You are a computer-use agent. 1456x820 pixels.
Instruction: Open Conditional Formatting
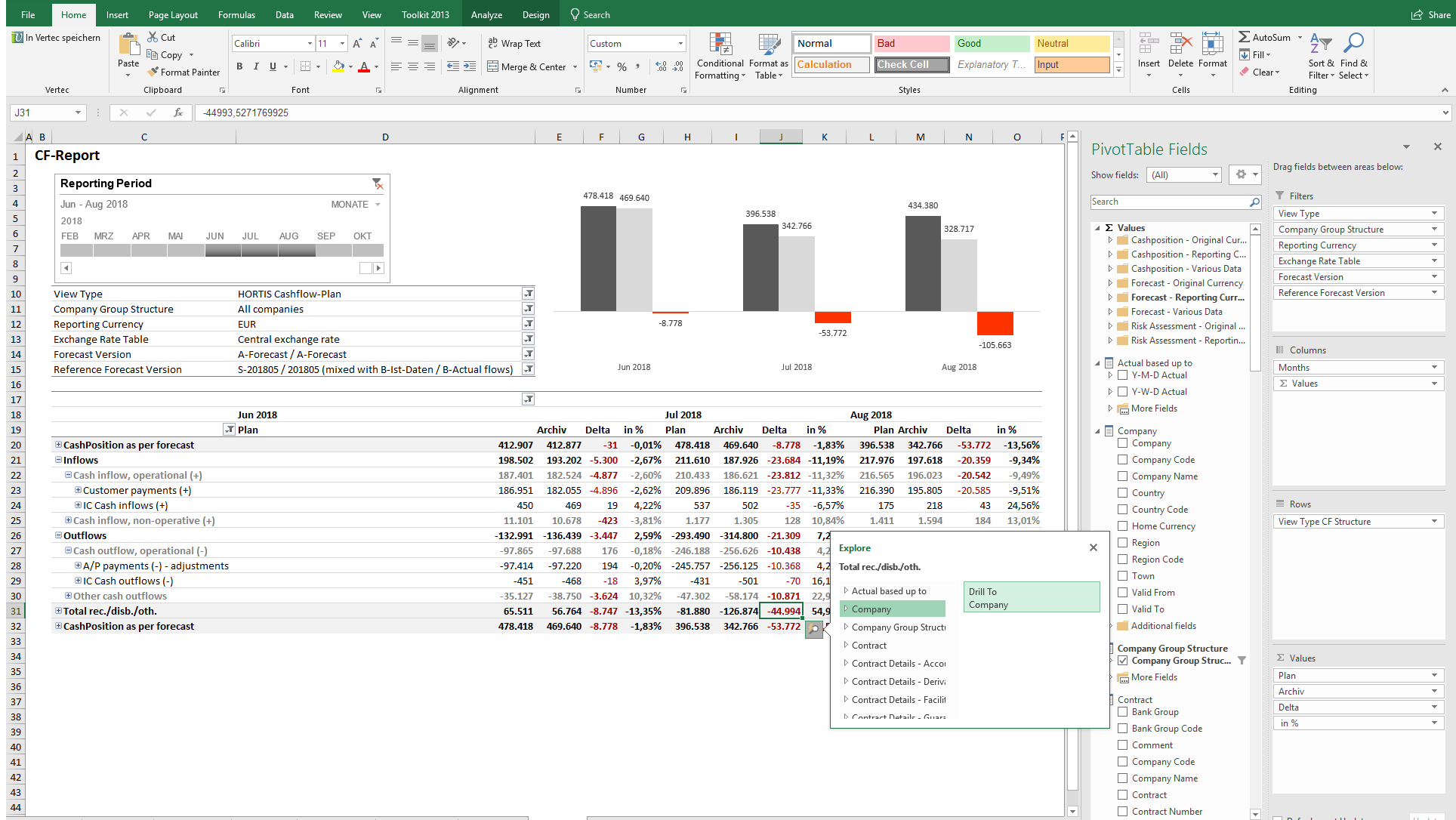[x=720, y=57]
